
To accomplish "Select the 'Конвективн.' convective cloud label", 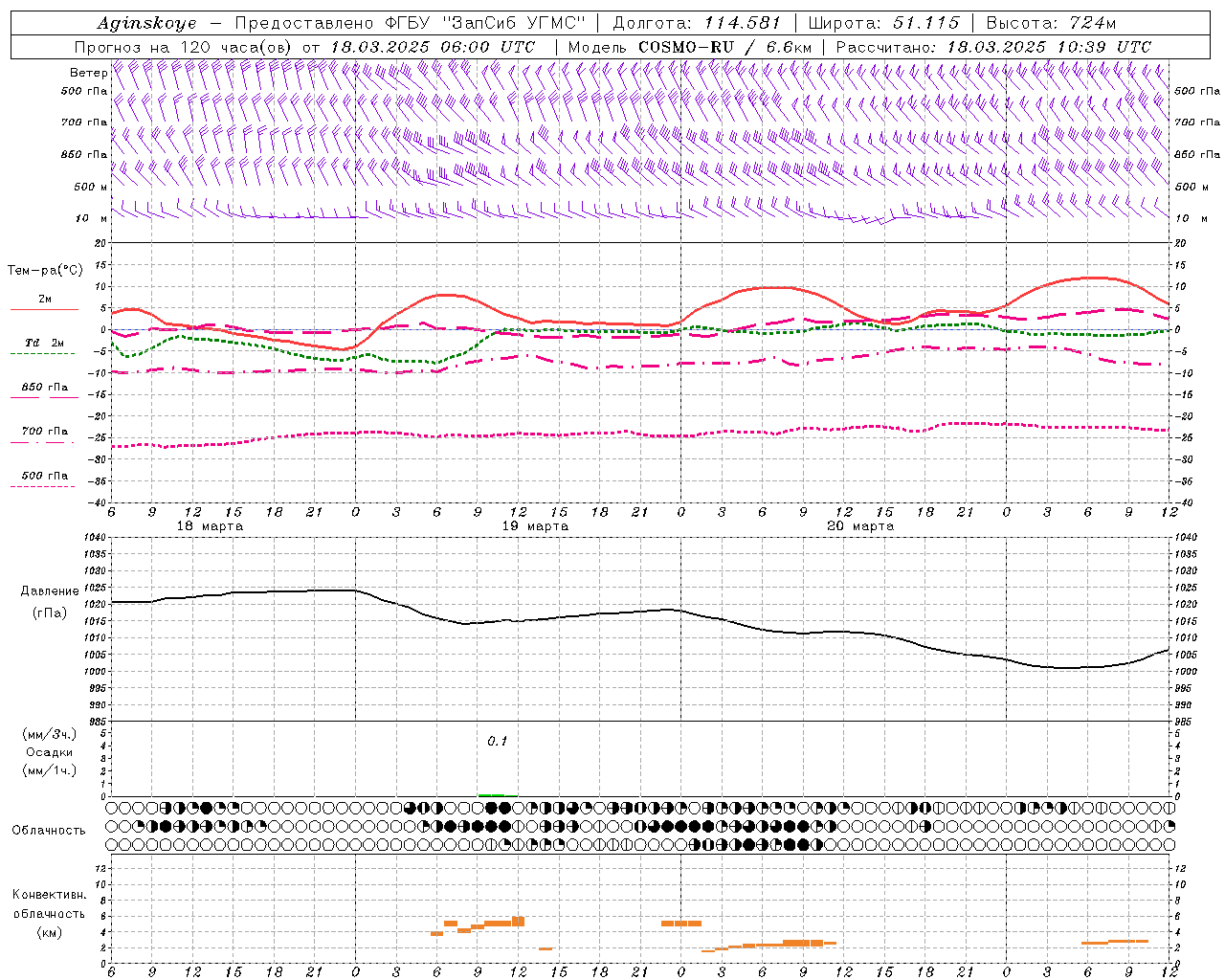I will (50, 895).
